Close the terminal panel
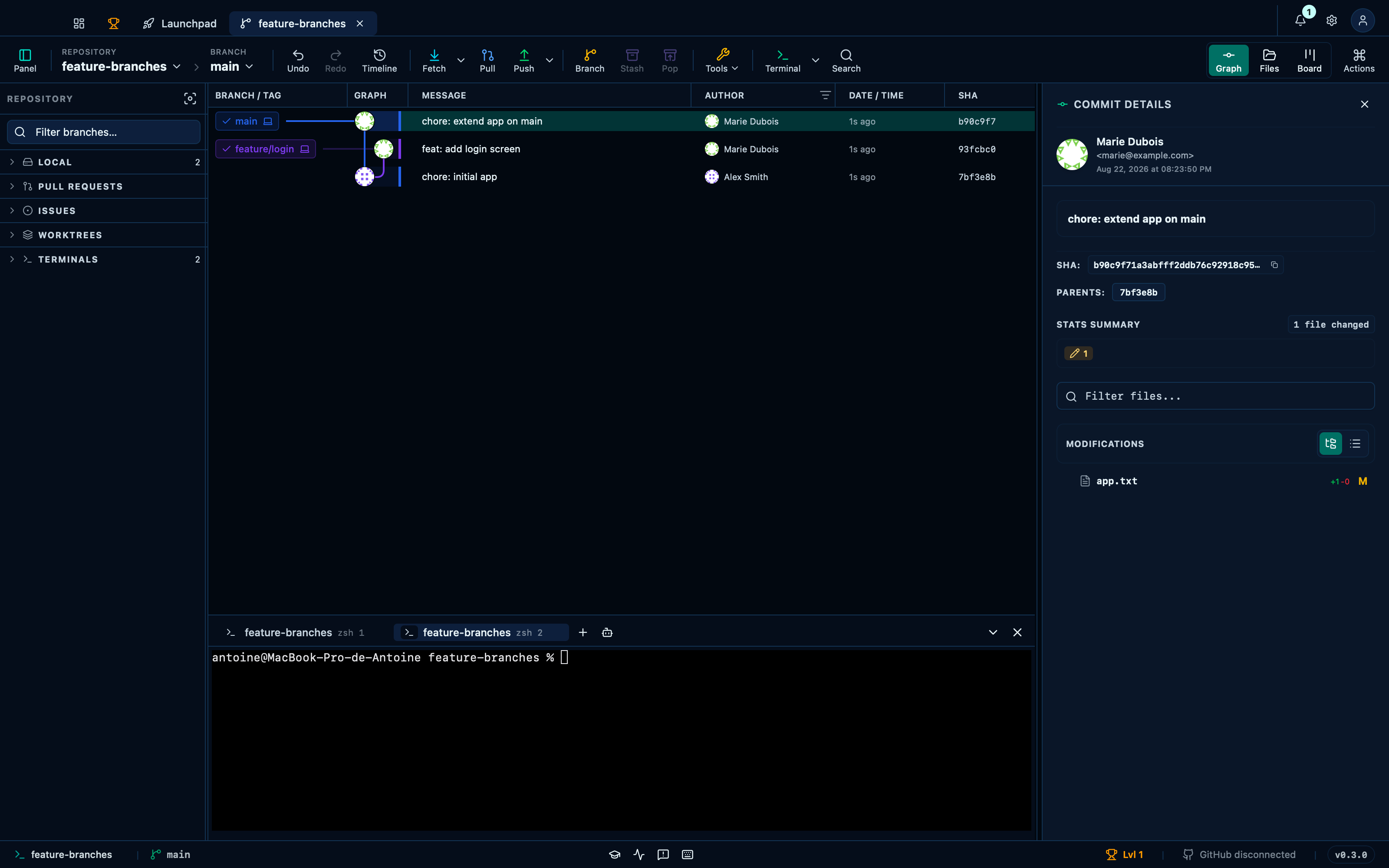This screenshot has width=1389, height=868. pyautogui.click(x=1017, y=632)
